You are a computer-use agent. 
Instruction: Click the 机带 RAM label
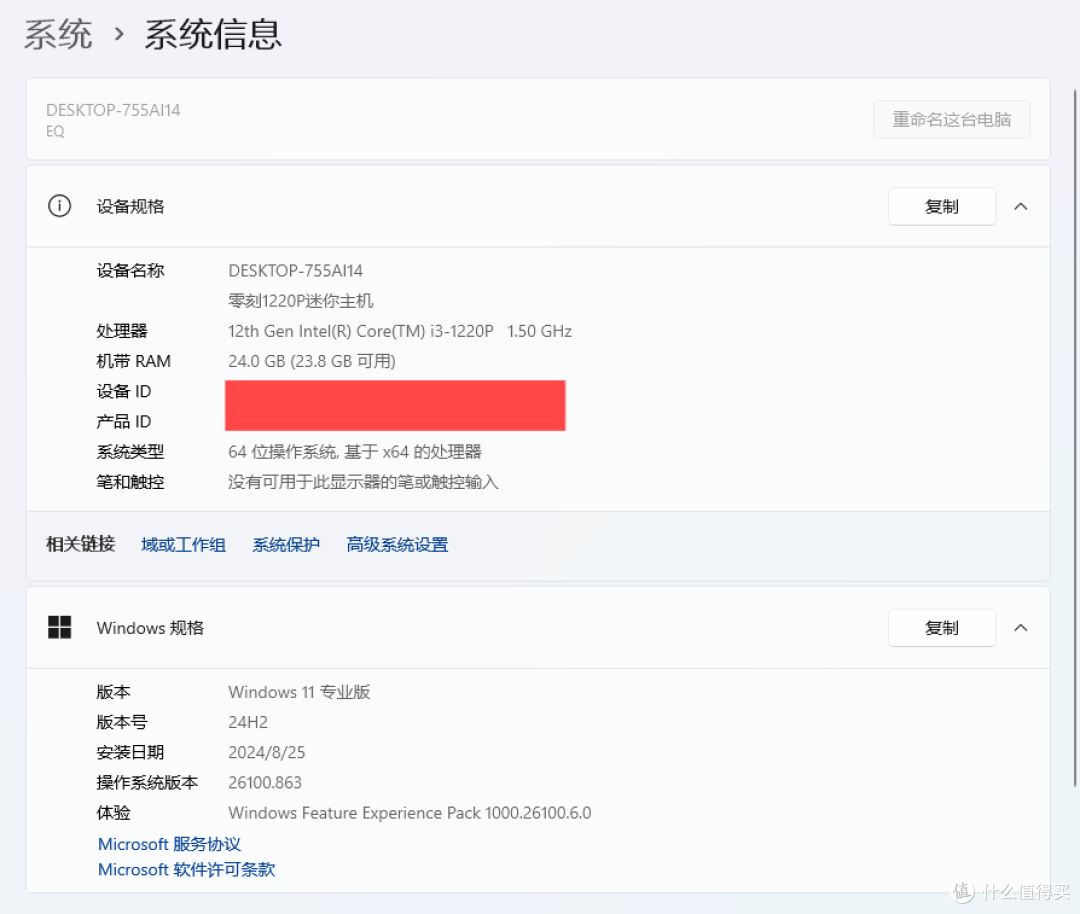coord(134,361)
